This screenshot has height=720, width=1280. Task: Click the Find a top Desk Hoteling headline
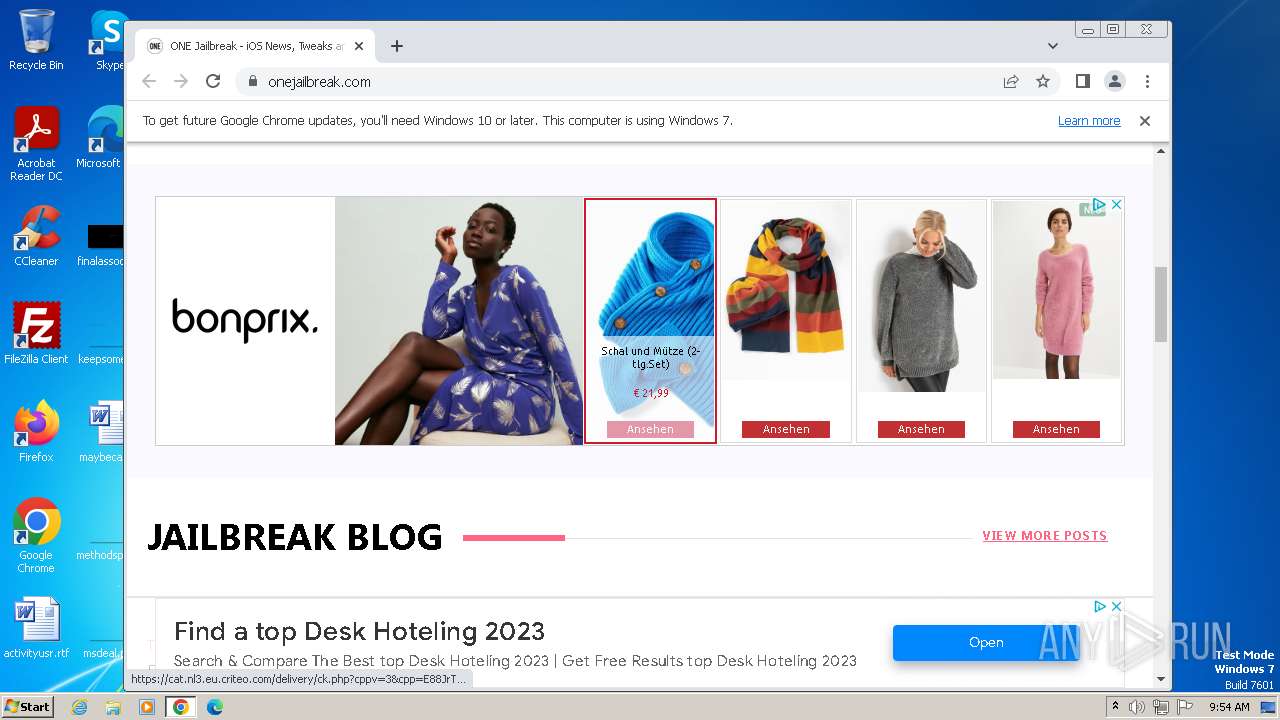pyautogui.click(x=359, y=632)
